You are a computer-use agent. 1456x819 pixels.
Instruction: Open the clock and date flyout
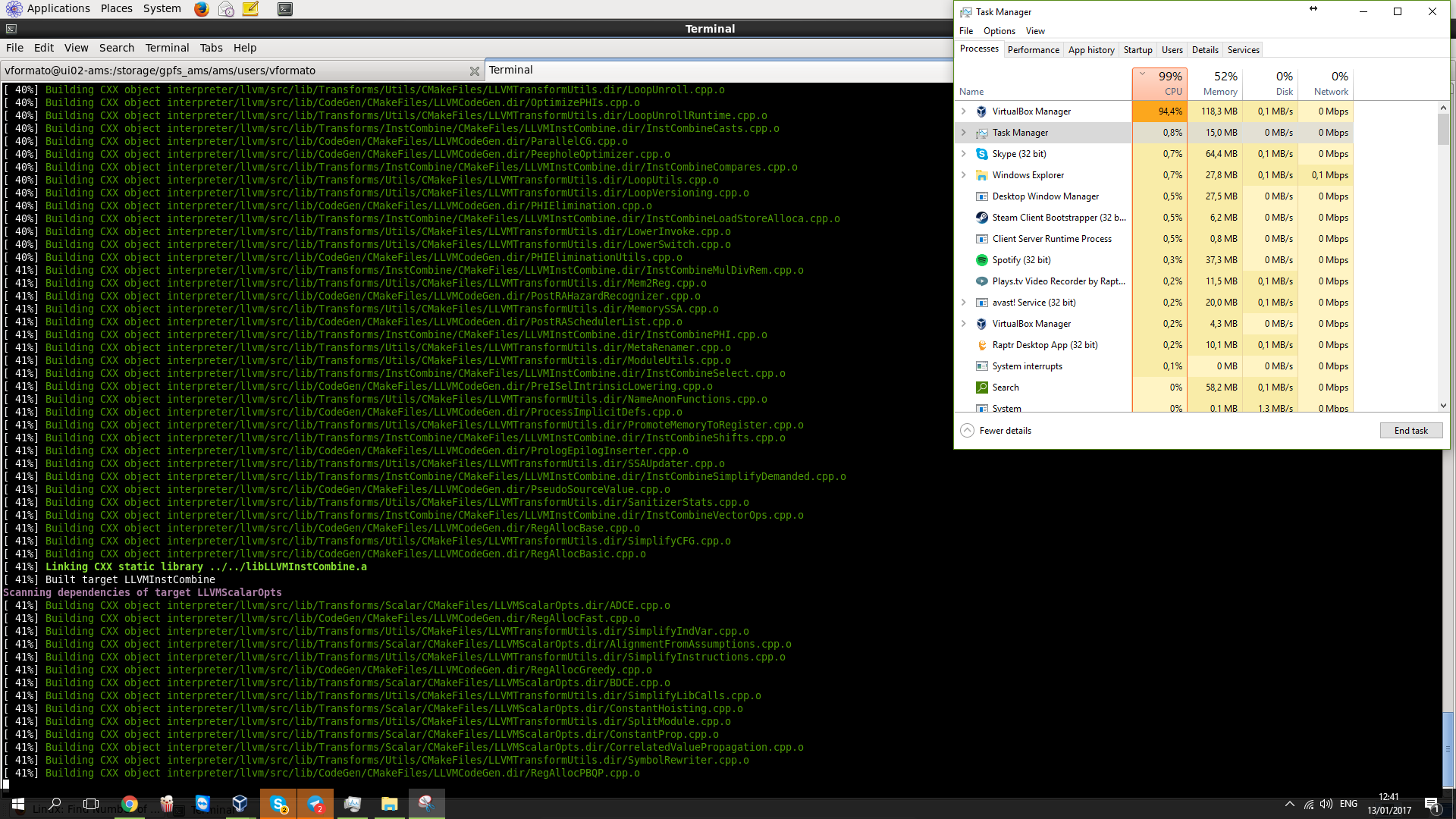(1389, 804)
